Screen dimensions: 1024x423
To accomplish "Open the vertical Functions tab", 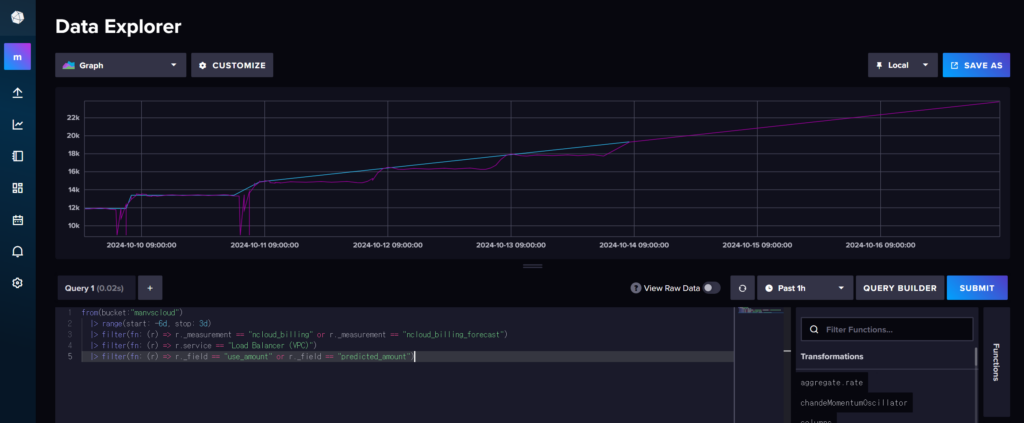I will (995, 361).
